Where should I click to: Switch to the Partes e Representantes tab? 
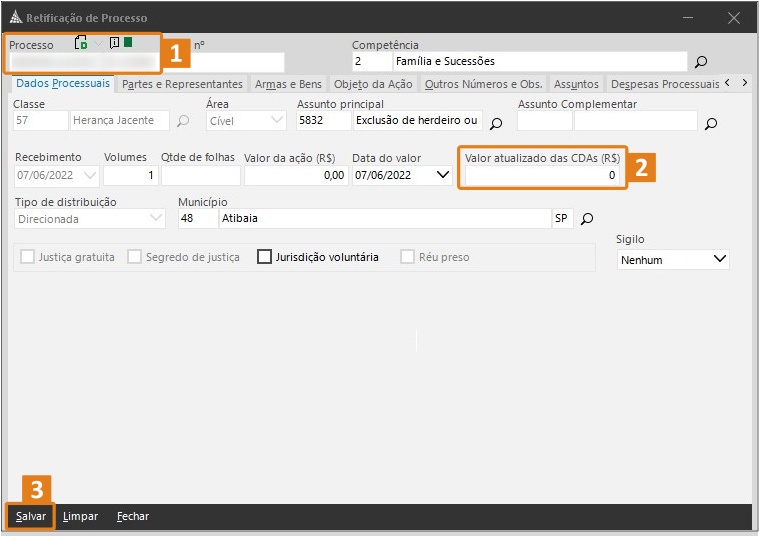[x=182, y=85]
